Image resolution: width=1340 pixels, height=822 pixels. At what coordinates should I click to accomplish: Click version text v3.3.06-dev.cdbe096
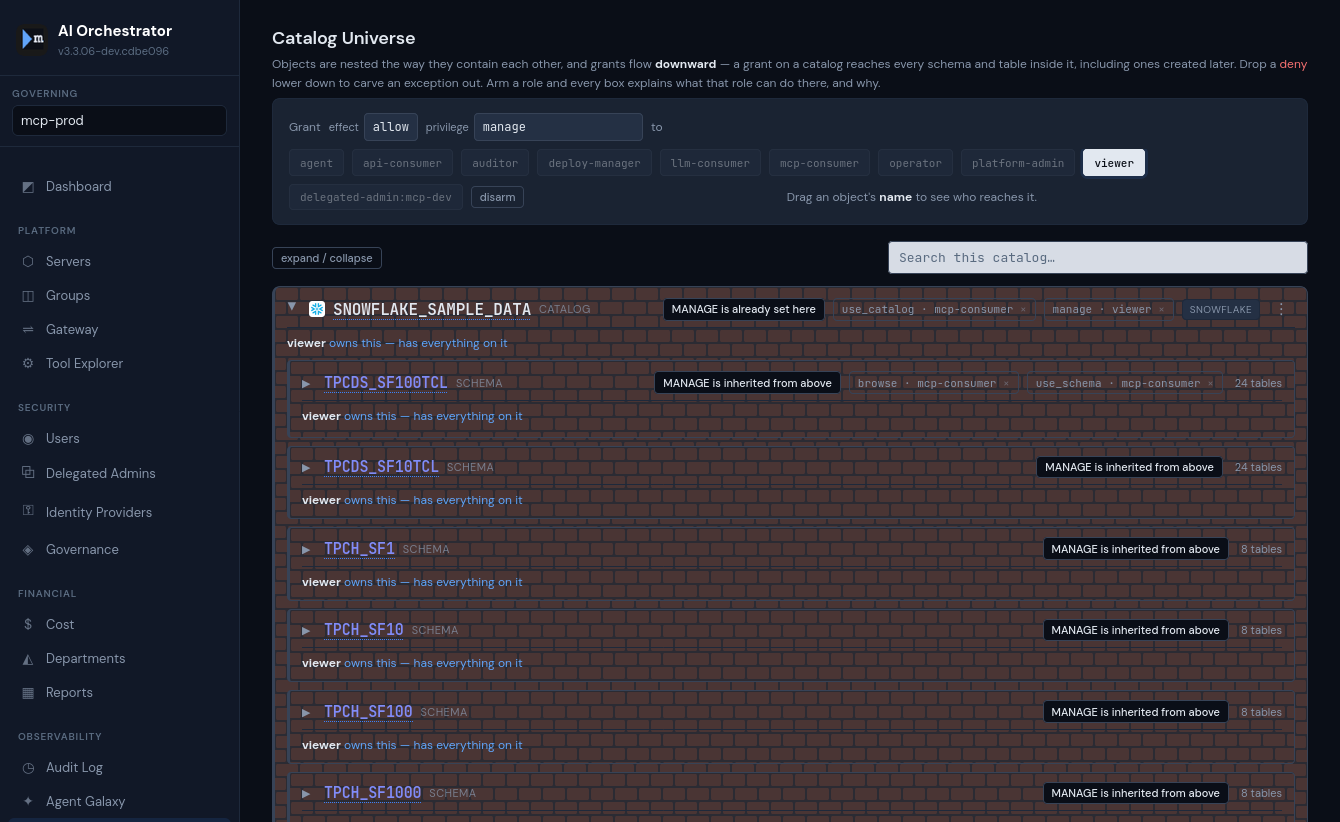tap(113, 51)
